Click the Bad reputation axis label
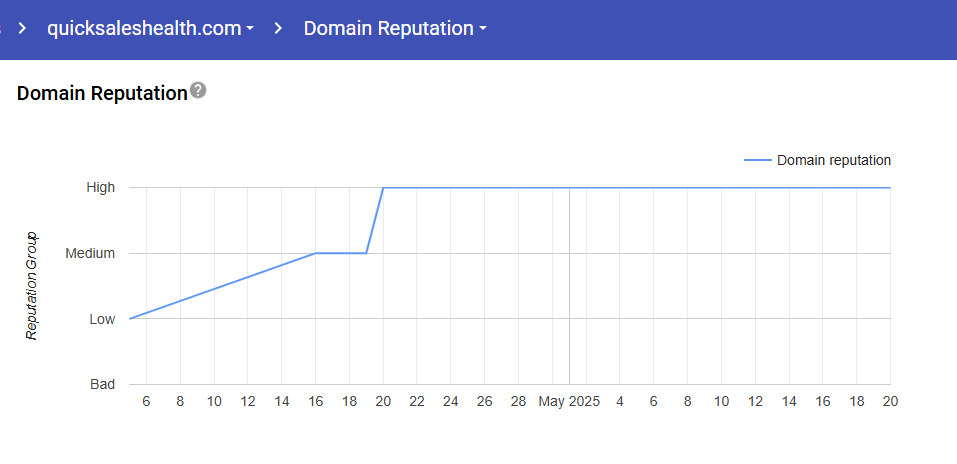This screenshot has height=464, width=957. click(x=102, y=384)
